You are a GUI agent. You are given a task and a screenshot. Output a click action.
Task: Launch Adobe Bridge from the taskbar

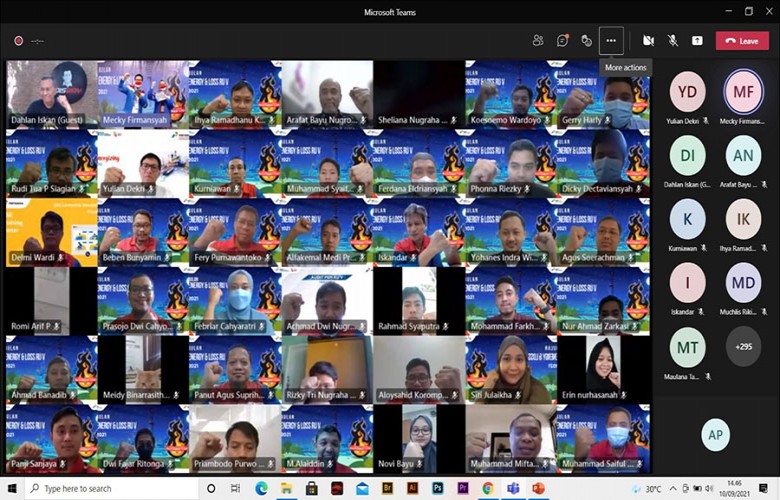coord(387,489)
